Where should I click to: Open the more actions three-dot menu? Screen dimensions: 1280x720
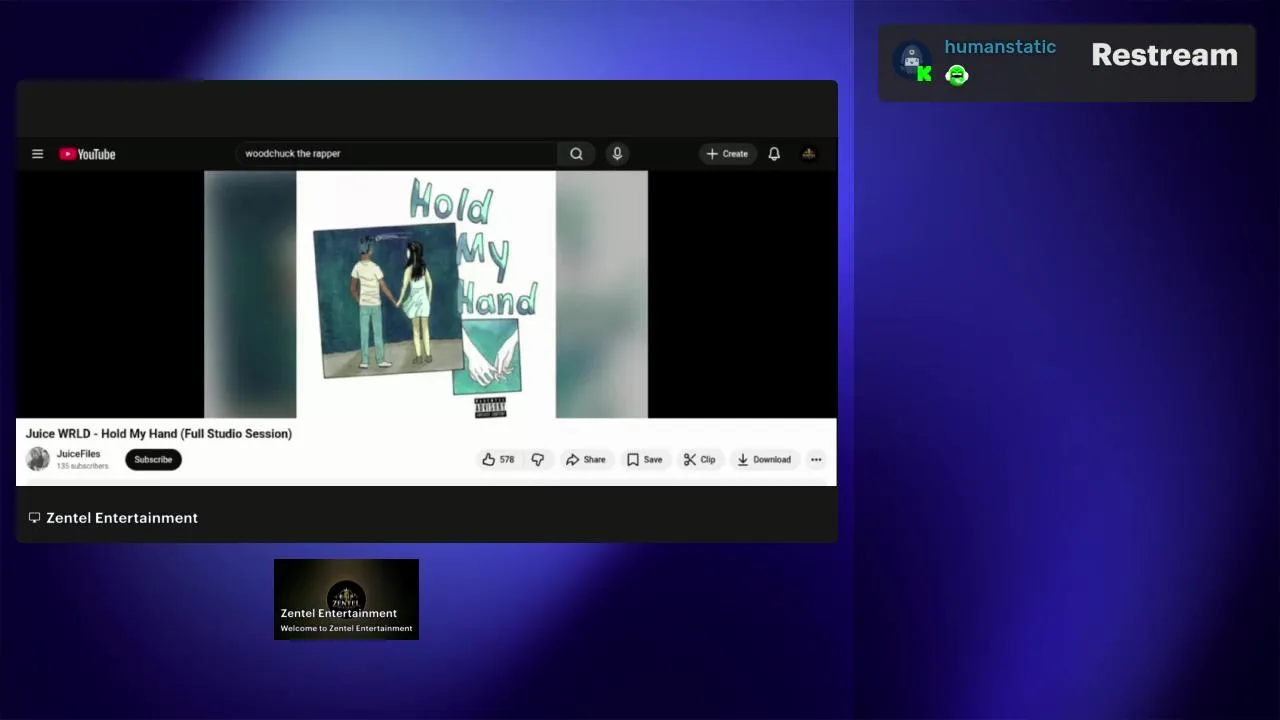[x=816, y=460]
